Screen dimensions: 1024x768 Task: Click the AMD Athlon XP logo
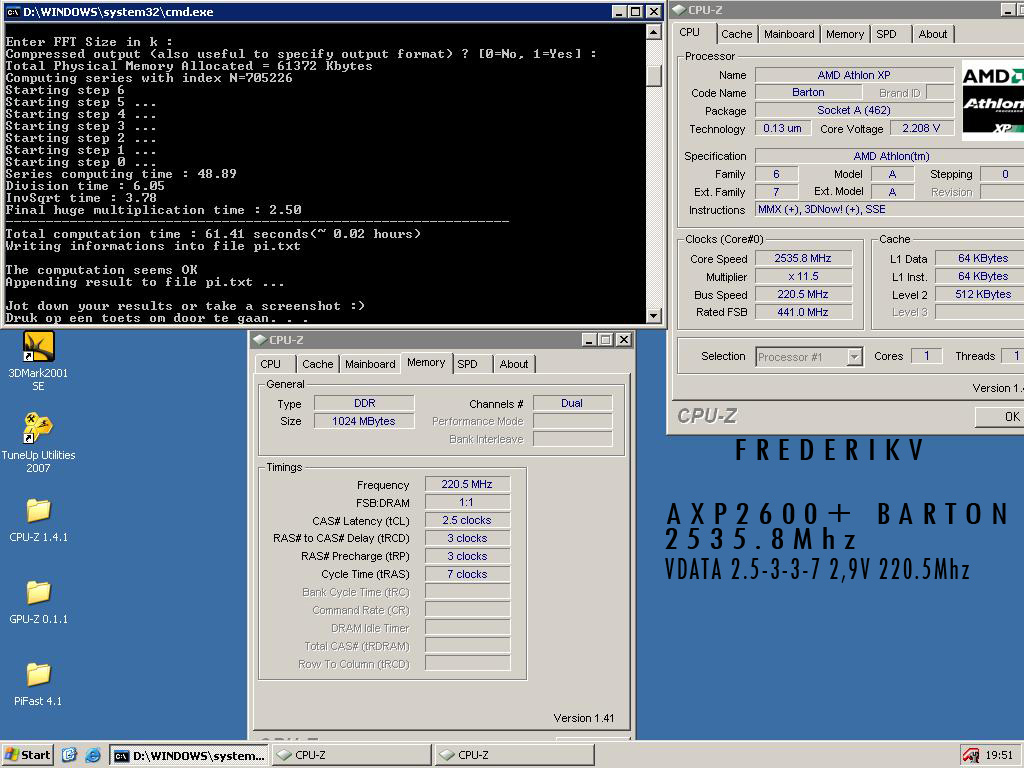(x=993, y=100)
